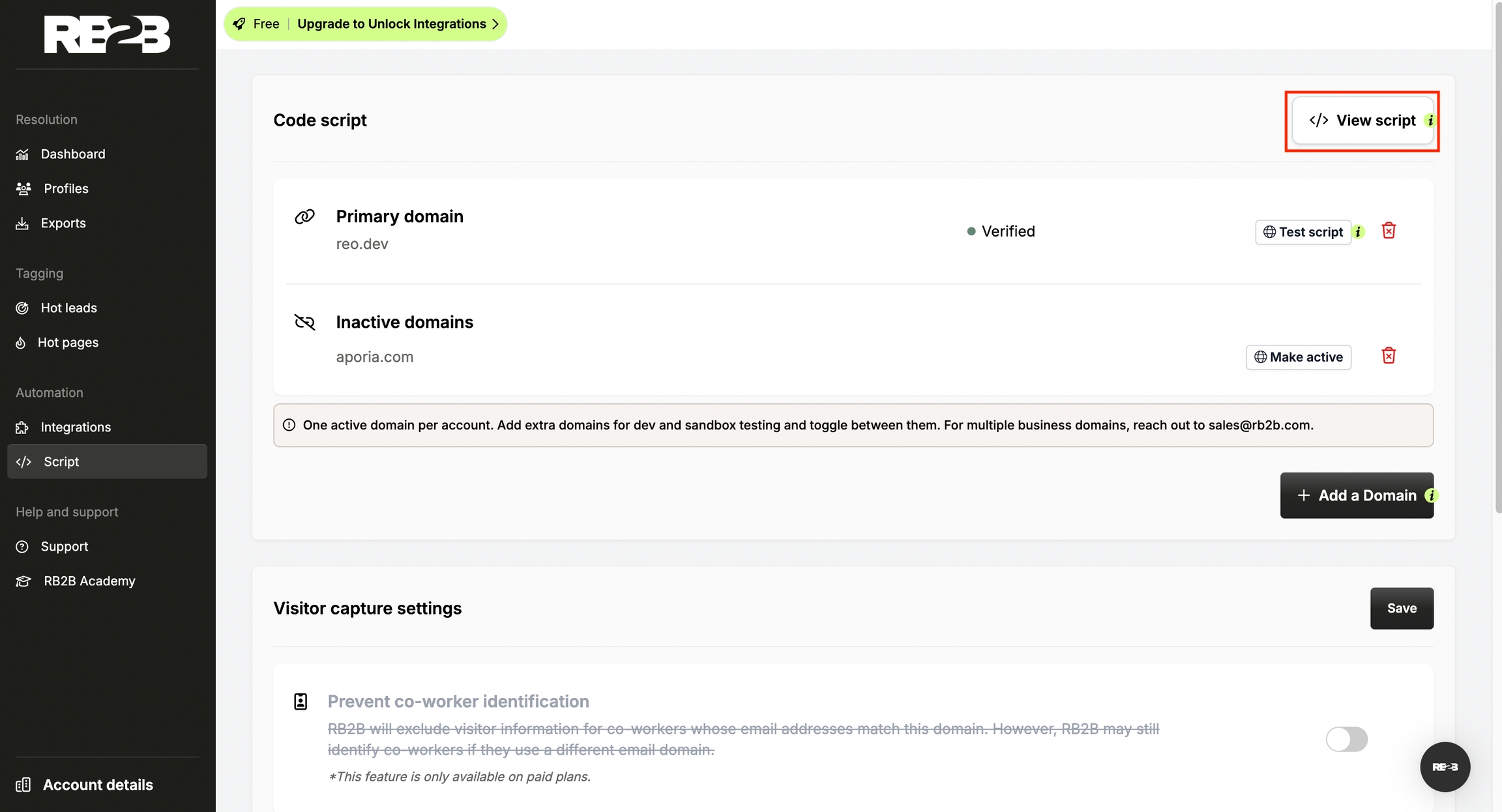Screen dimensions: 1502x812
Task: Open Dashboard from the sidebar
Action: [x=72, y=154]
